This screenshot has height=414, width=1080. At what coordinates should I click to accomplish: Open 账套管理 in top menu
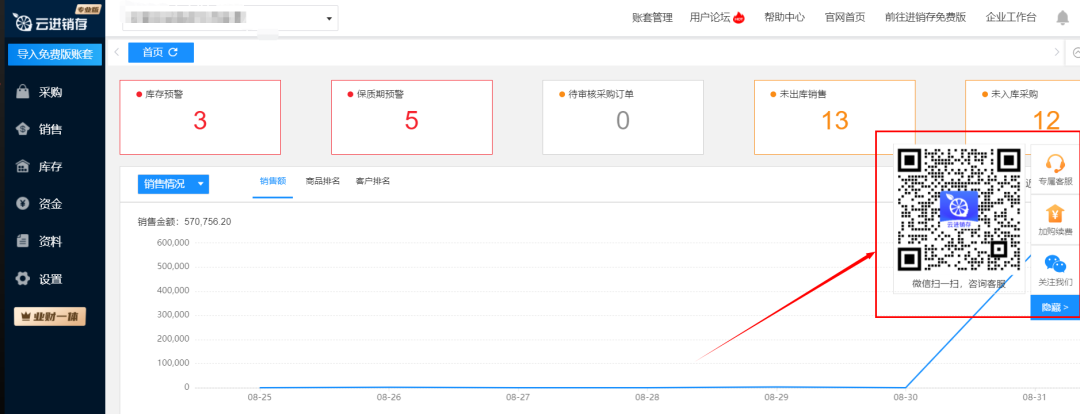tap(652, 18)
